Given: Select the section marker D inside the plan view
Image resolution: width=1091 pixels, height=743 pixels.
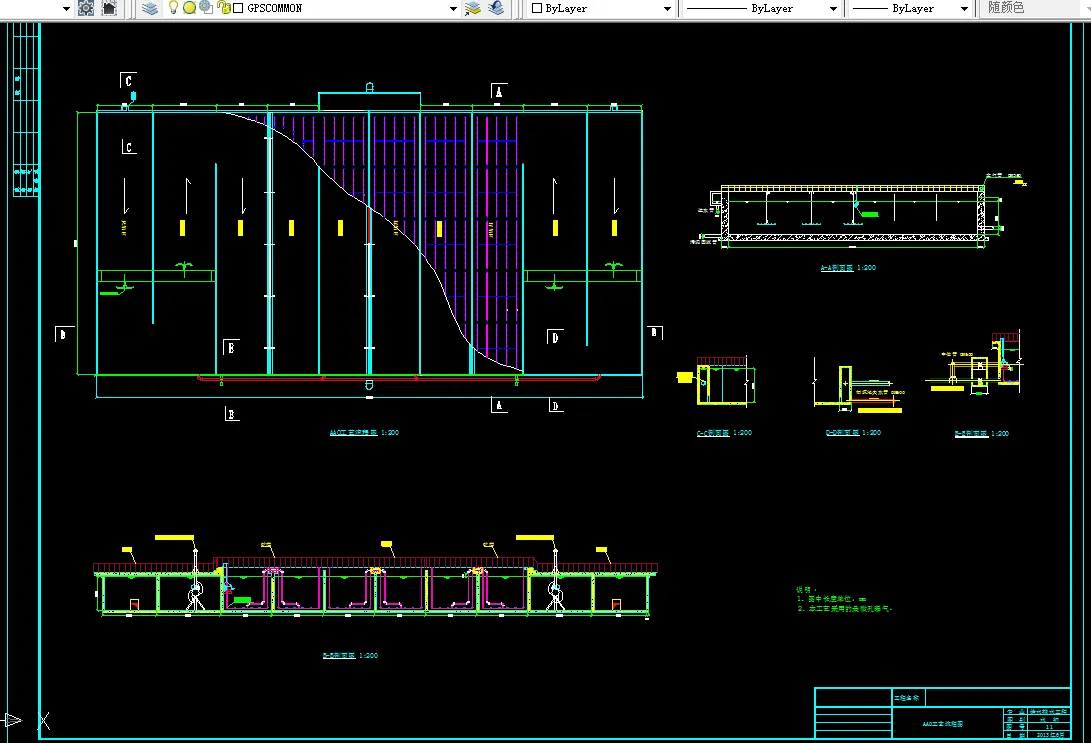Looking at the screenshot, I should pos(555,338).
